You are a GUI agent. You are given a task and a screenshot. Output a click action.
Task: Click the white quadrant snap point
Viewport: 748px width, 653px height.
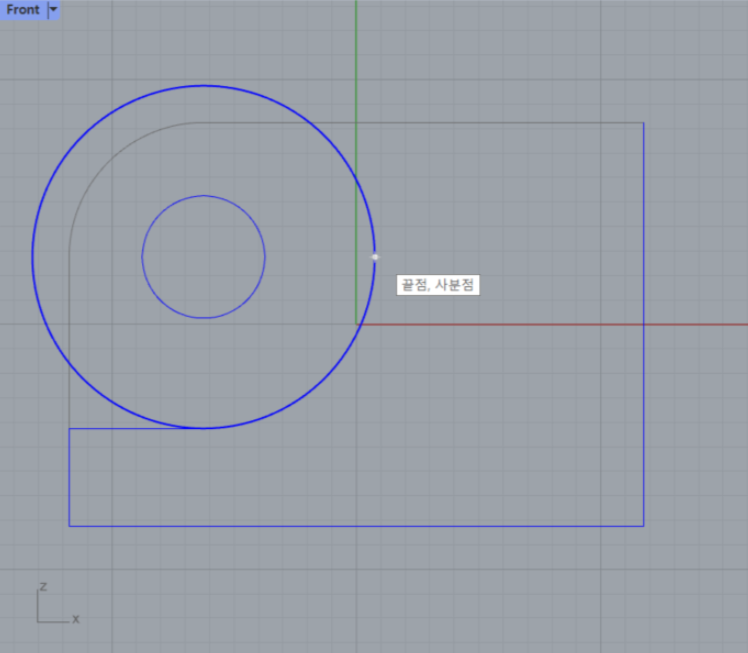pyautogui.click(x=375, y=257)
